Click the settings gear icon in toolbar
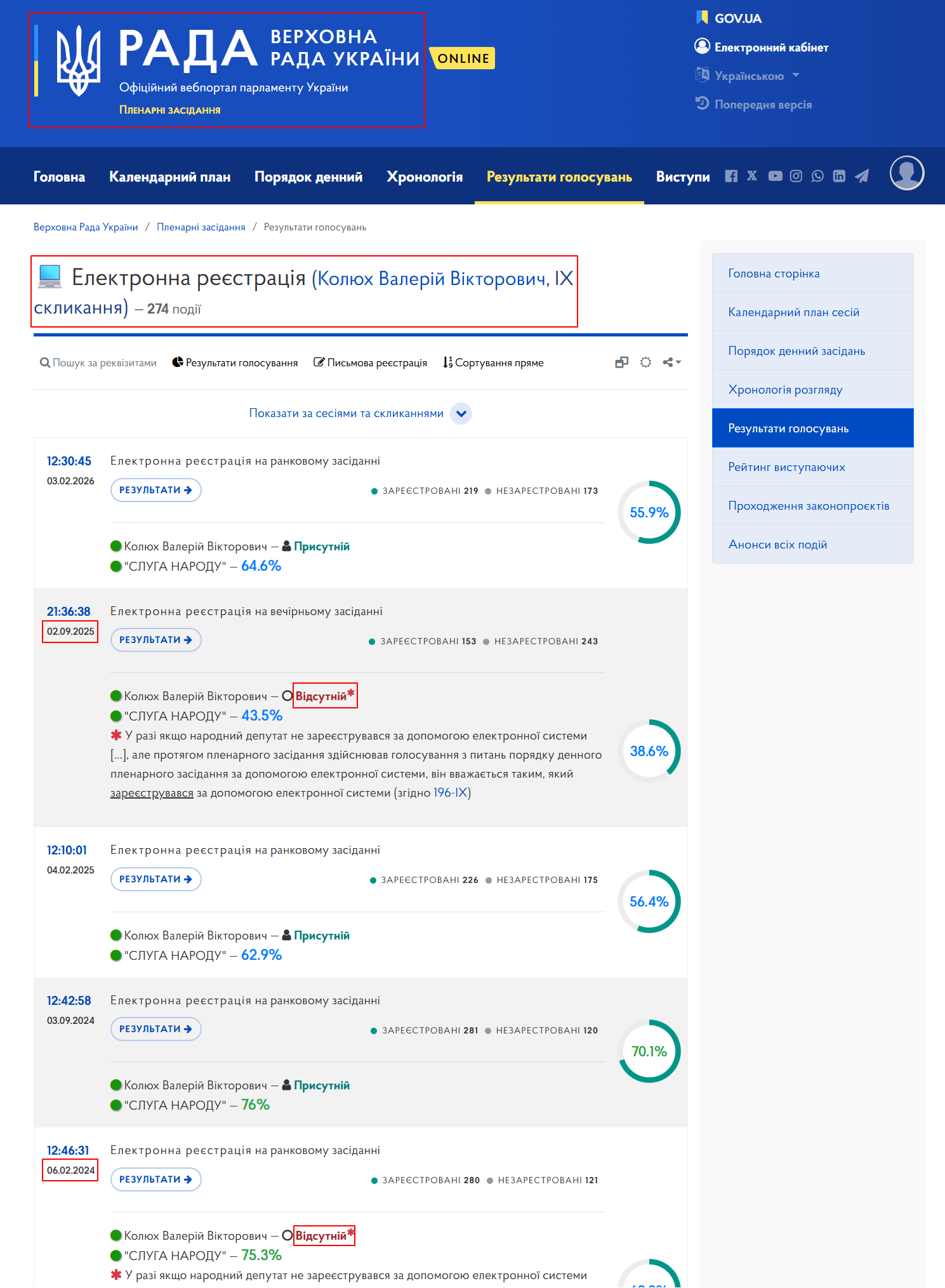The width and height of the screenshot is (945, 1288). click(645, 362)
